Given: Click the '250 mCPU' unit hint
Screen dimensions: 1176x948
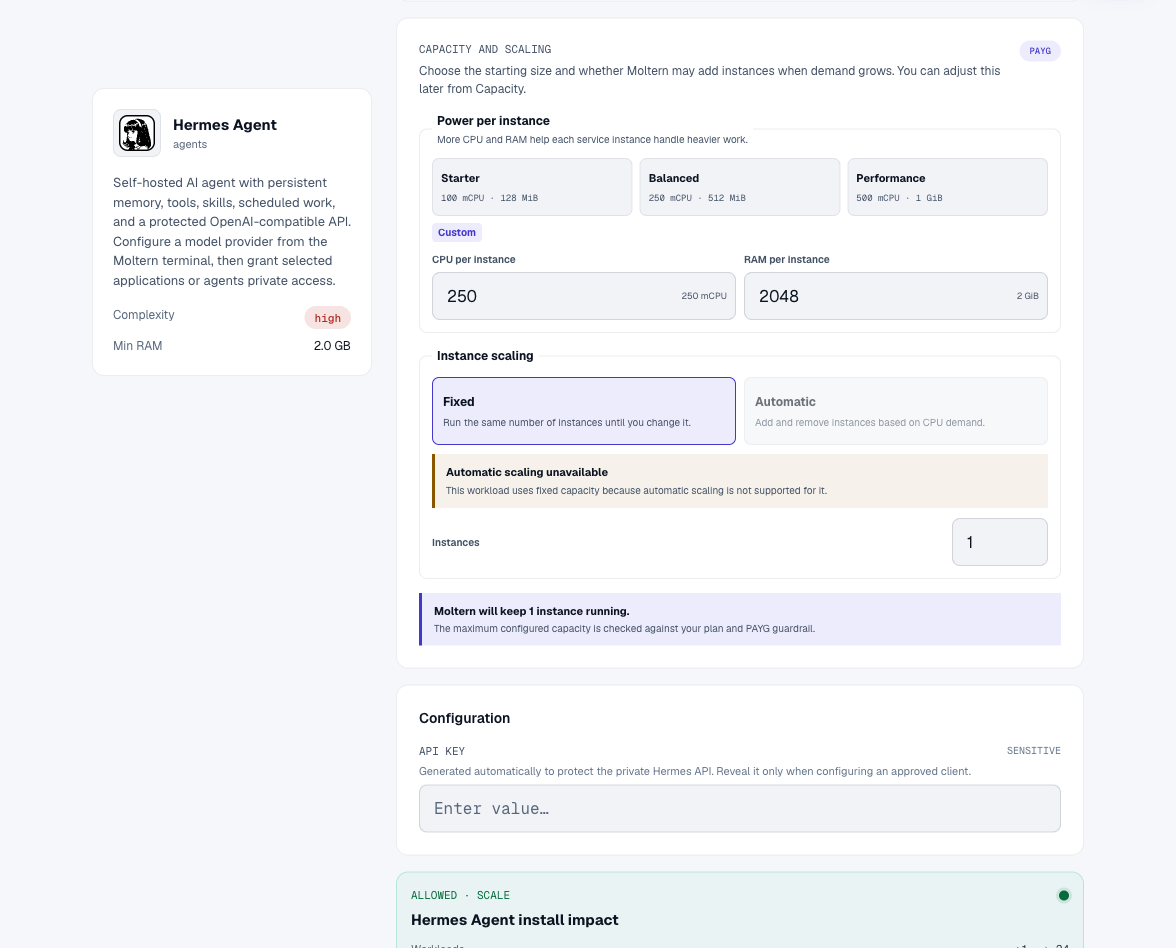Looking at the screenshot, I should coord(704,296).
